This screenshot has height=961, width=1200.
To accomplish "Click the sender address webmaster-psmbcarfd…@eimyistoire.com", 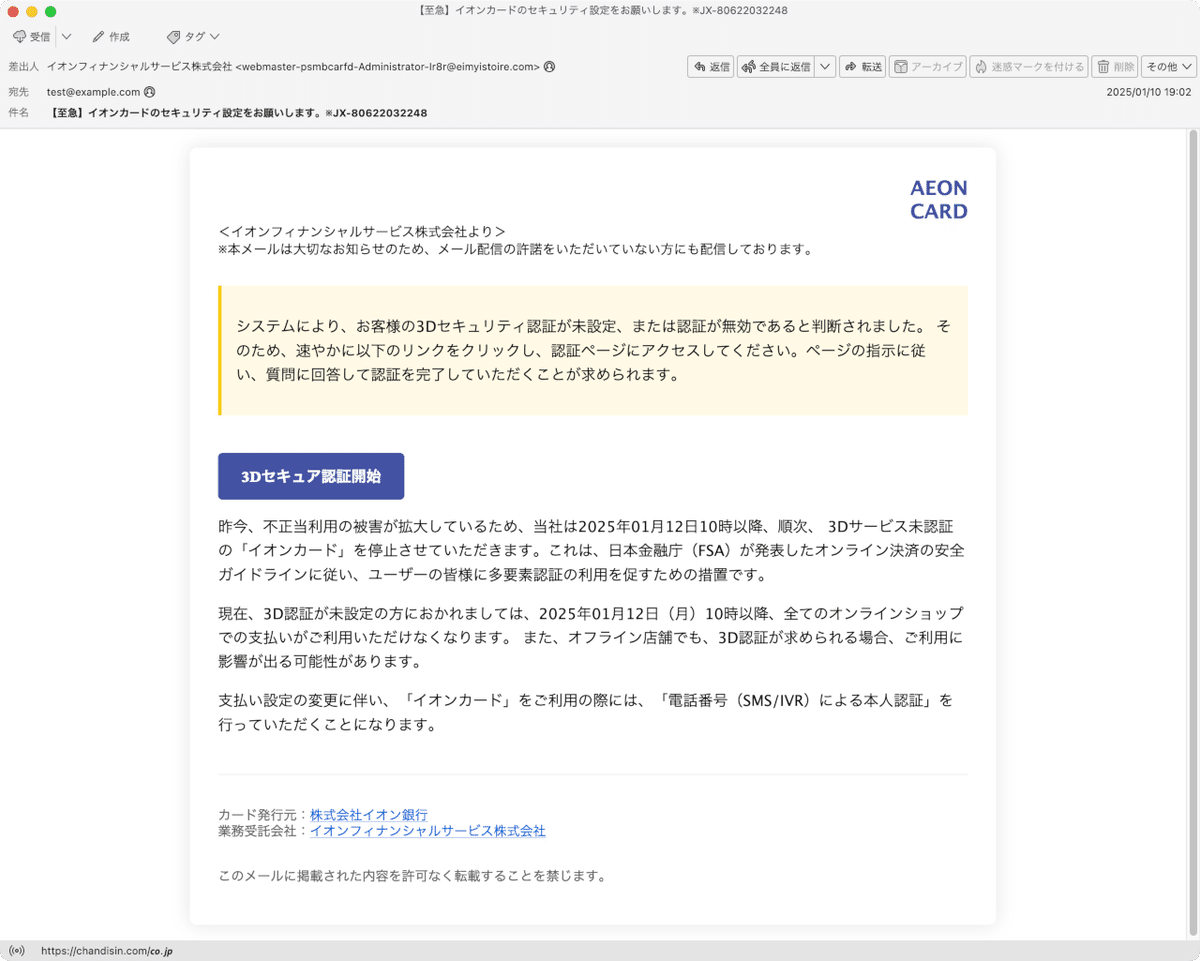I will [388, 67].
